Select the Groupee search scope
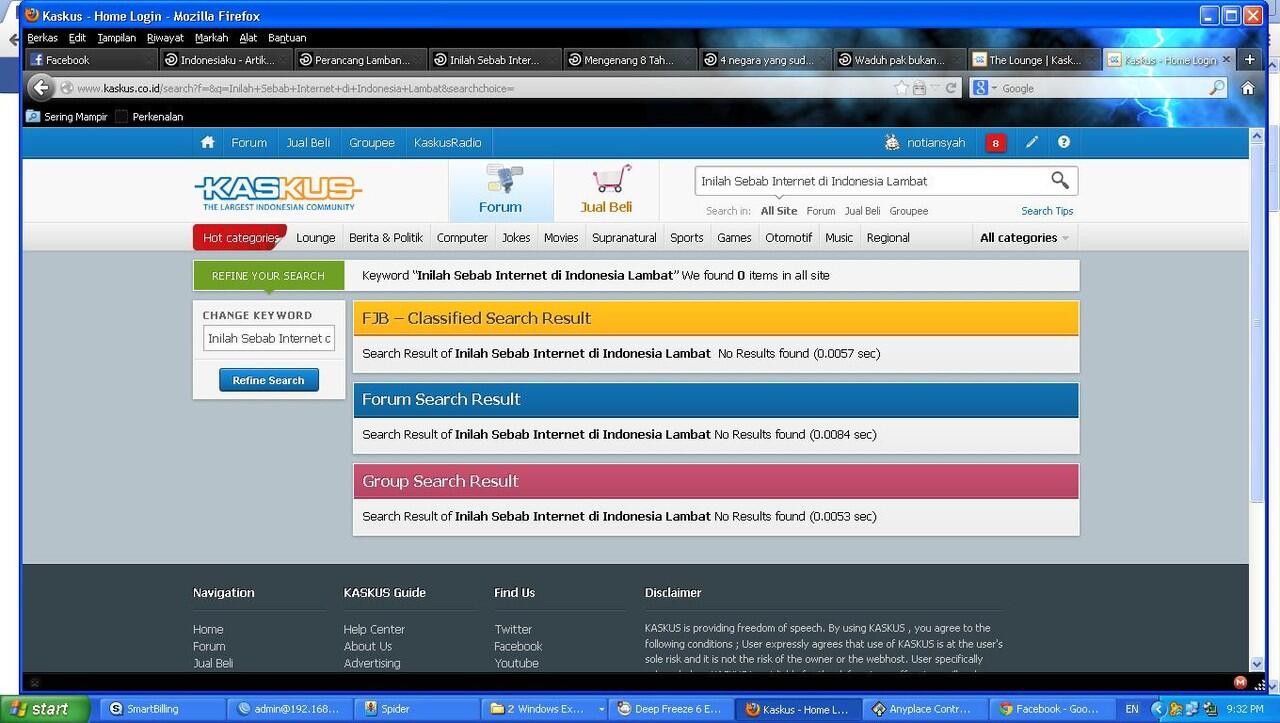 coord(909,211)
